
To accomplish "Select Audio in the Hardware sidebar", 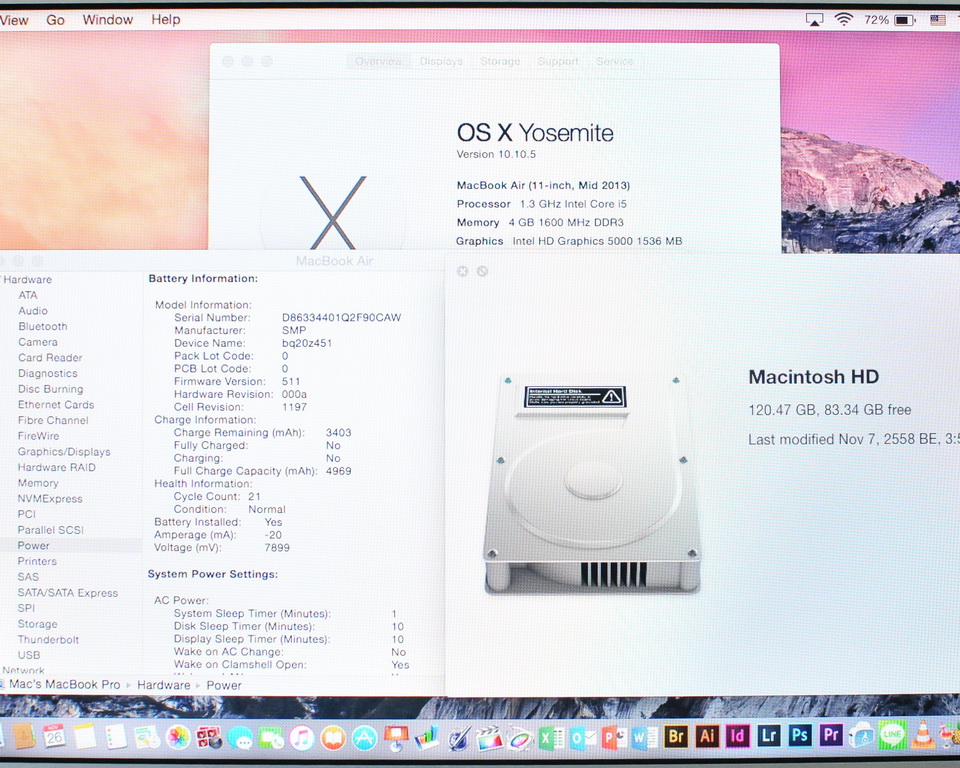I will (x=32, y=311).
